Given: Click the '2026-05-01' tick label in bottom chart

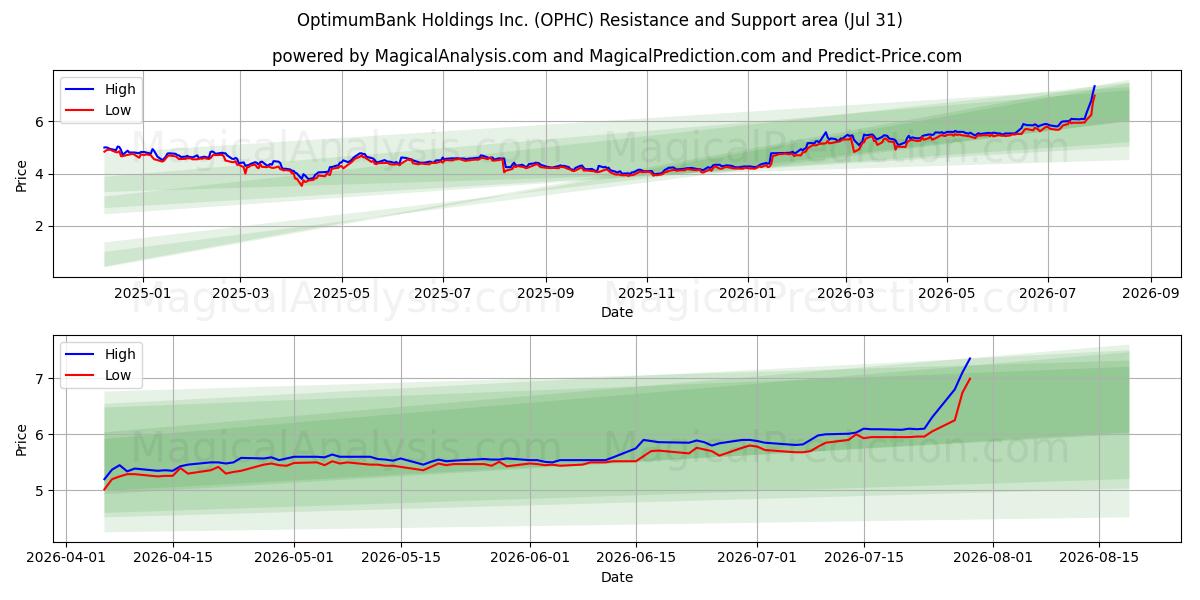Looking at the screenshot, I should pos(295,559).
